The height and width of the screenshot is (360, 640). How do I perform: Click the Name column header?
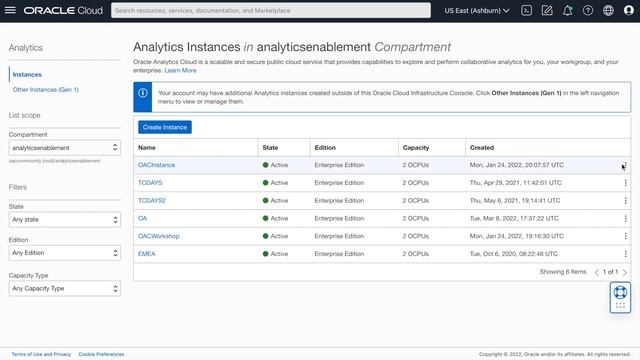[x=147, y=148]
